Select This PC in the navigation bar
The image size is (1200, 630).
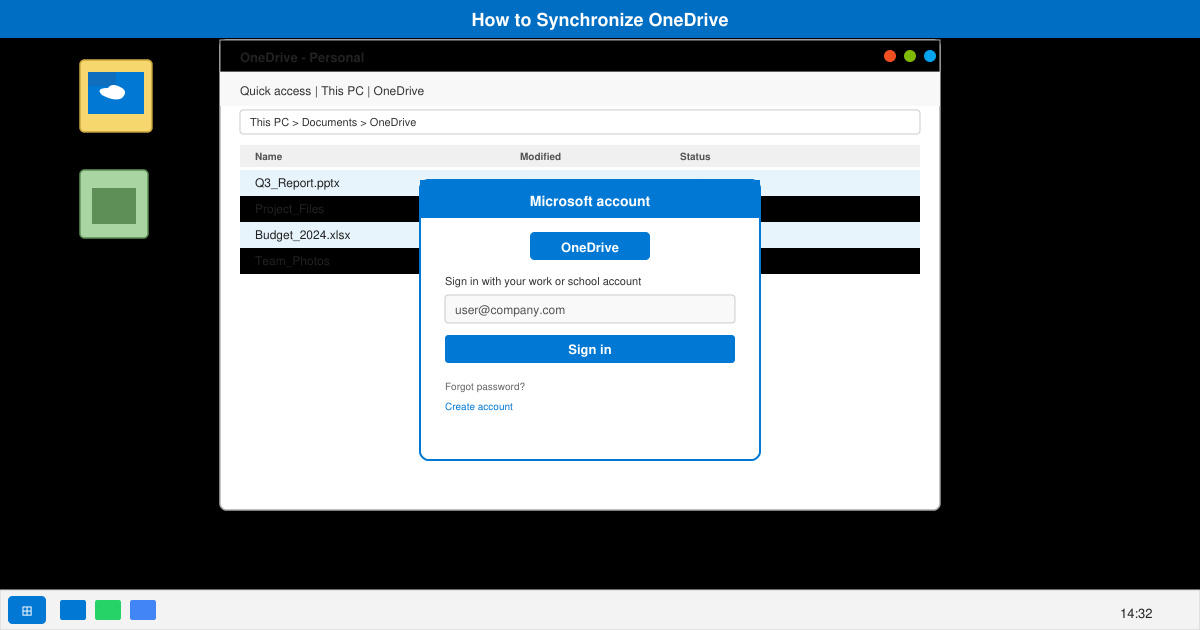[x=342, y=91]
